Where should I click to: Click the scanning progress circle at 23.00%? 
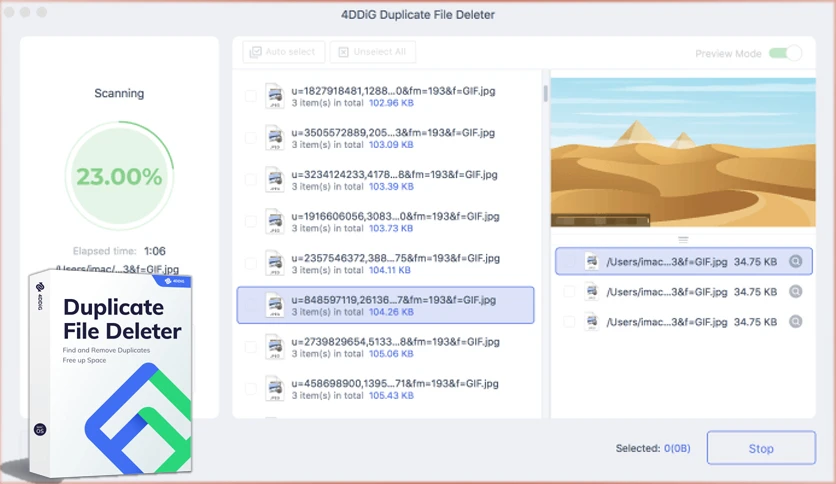click(119, 176)
